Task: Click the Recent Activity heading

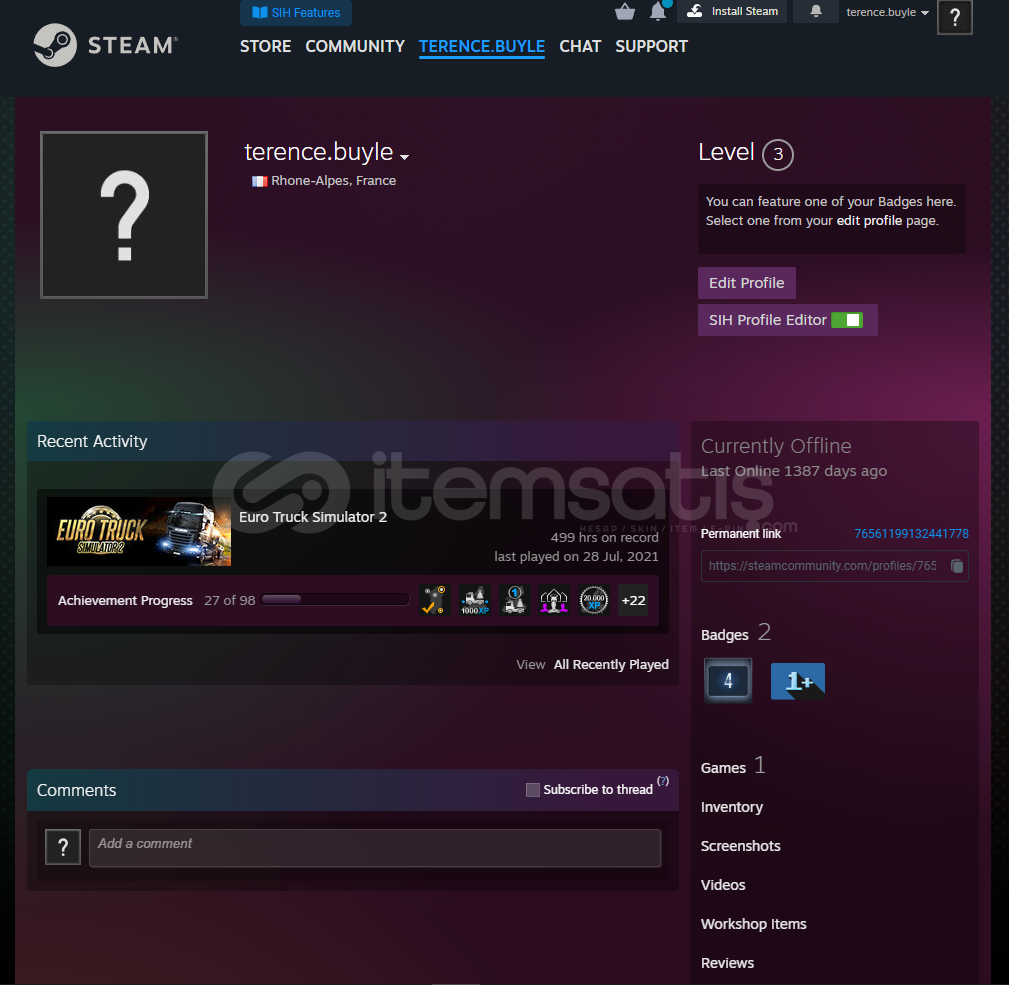Action: click(92, 441)
